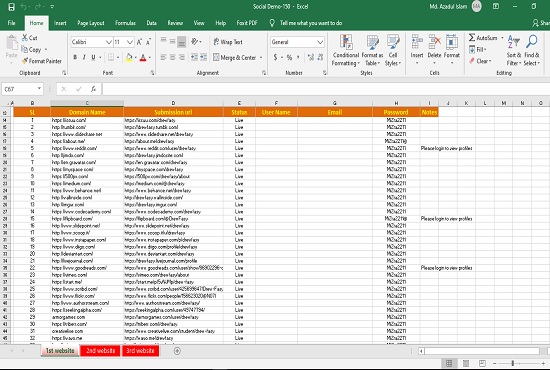550x370 pixels.
Task: Click the orientation icon
Action: pos(195,42)
